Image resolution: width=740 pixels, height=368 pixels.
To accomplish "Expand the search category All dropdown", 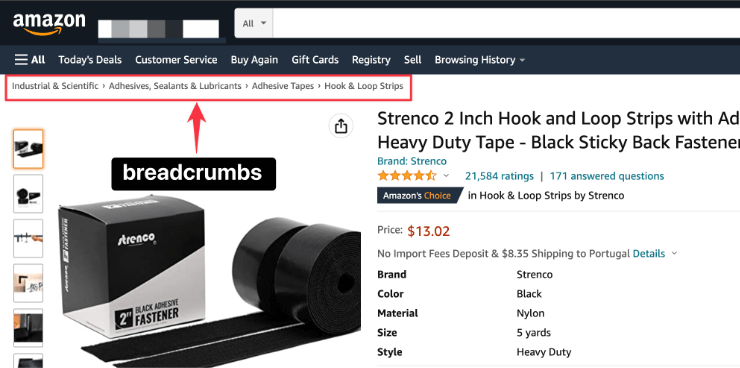I will pos(254,23).
